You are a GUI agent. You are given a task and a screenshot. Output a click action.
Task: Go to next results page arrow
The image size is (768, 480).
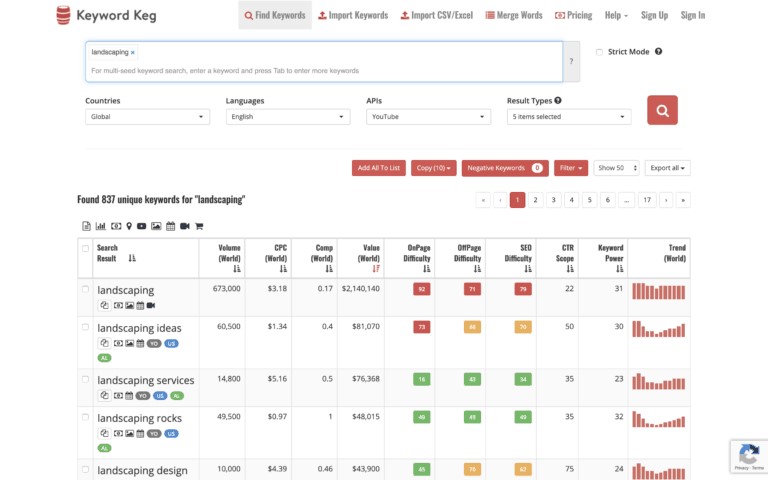pyautogui.click(x=666, y=200)
